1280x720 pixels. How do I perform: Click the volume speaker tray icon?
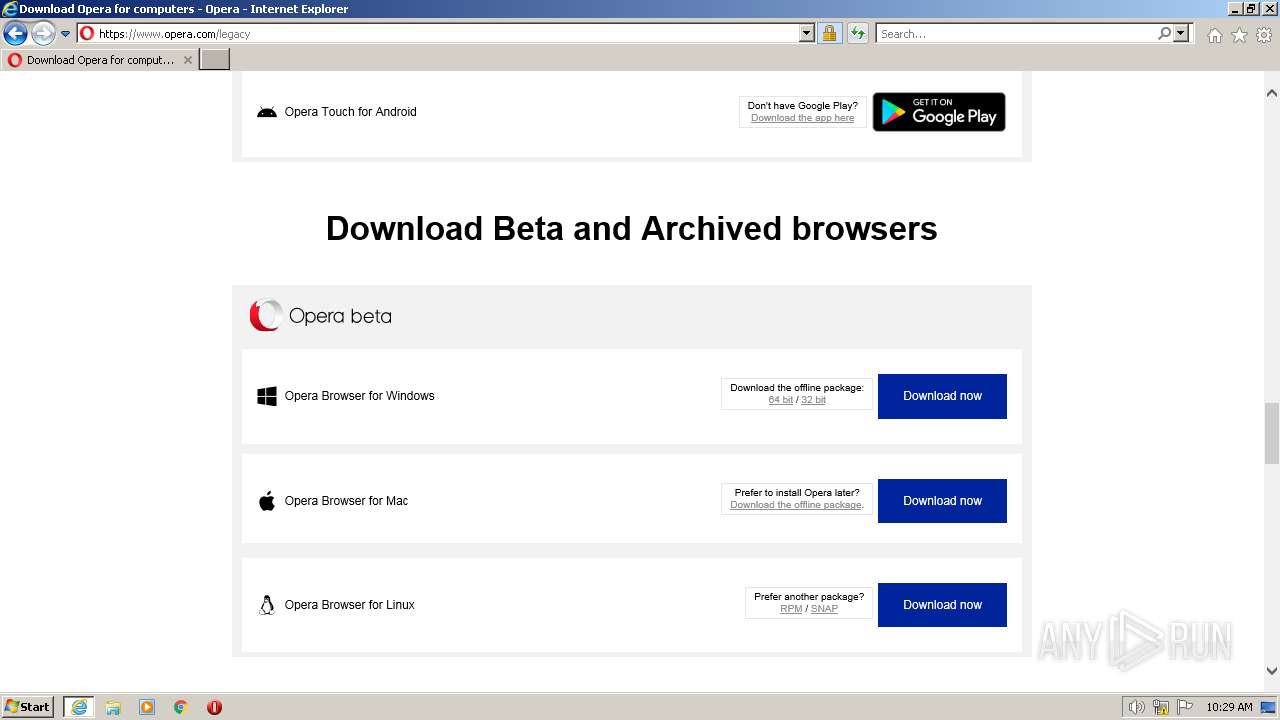coord(1136,707)
